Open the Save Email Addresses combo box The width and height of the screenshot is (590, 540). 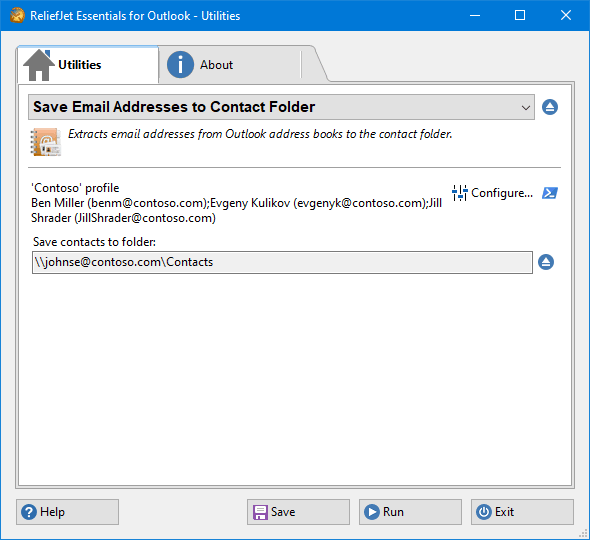[281, 107]
